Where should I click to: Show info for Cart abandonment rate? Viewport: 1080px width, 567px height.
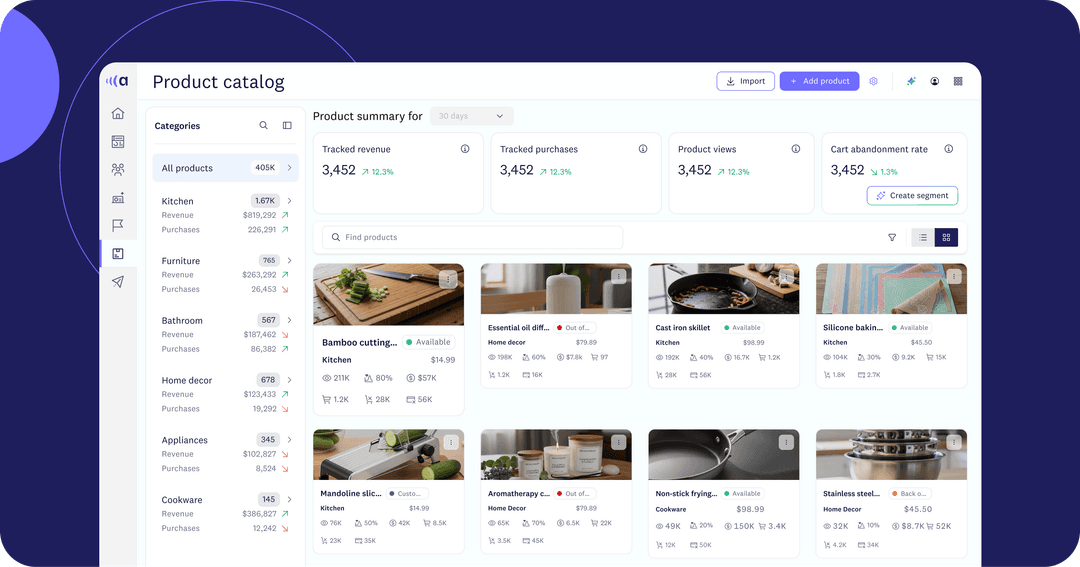click(x=948, y=149)
